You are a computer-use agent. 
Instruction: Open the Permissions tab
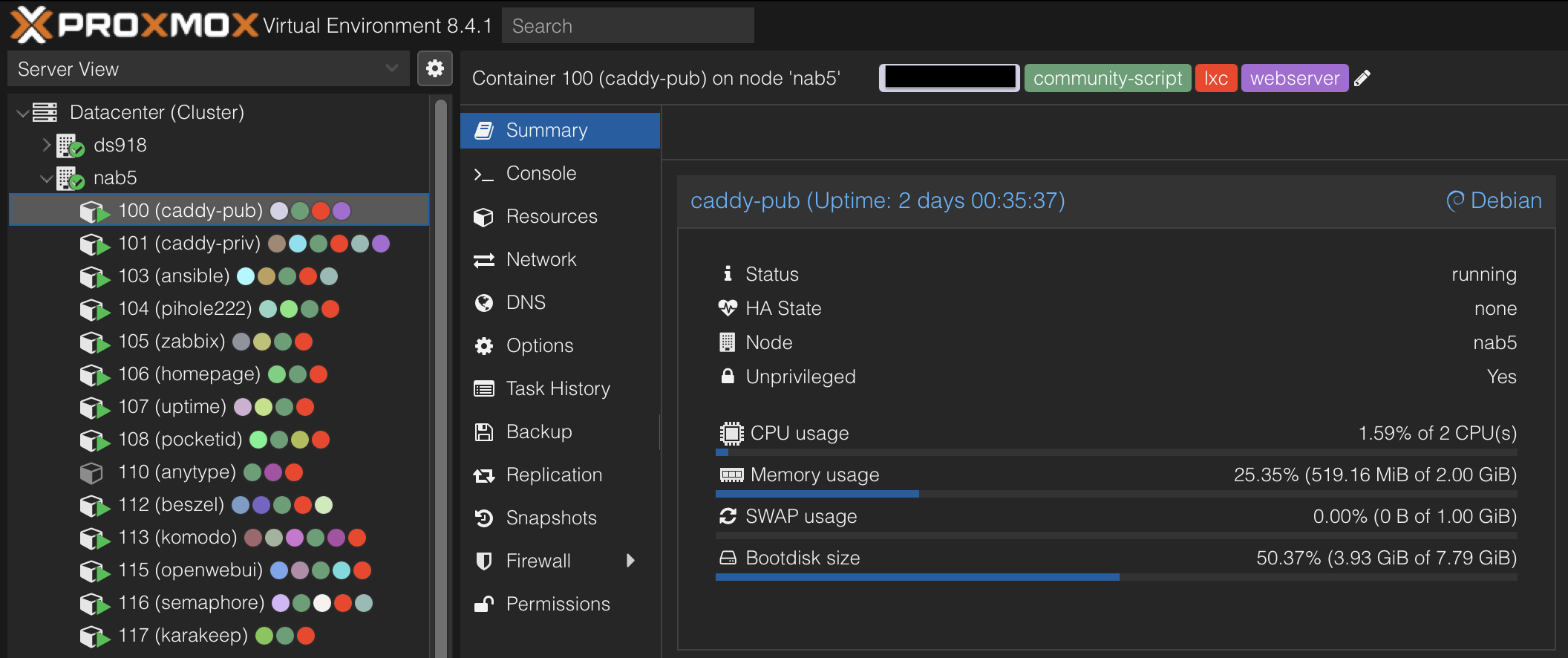point(560,605)
